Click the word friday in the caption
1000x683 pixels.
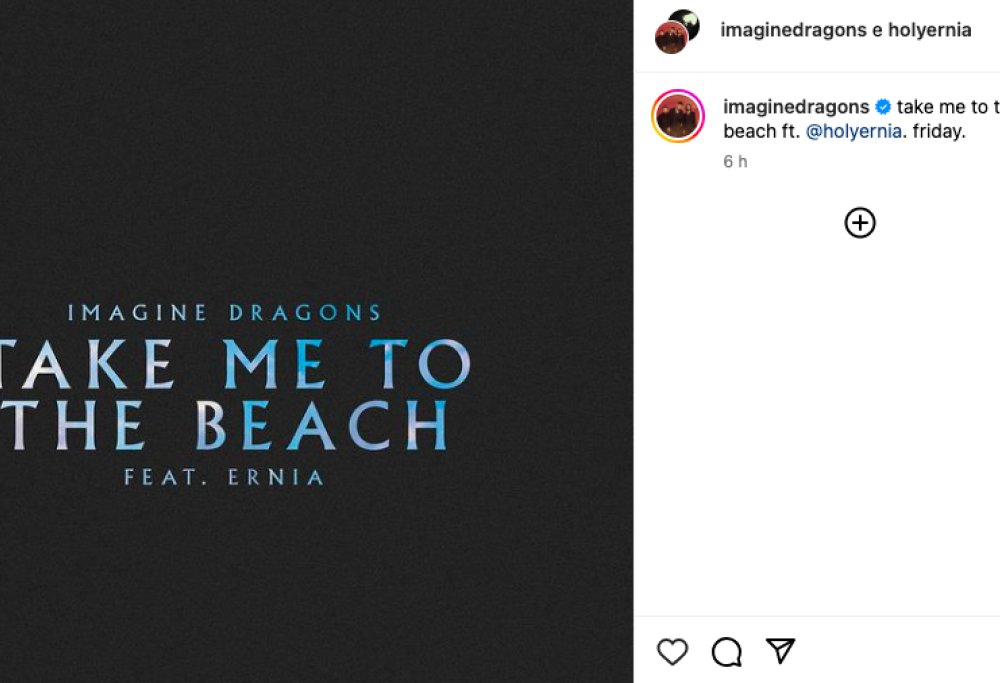(937, 130)
